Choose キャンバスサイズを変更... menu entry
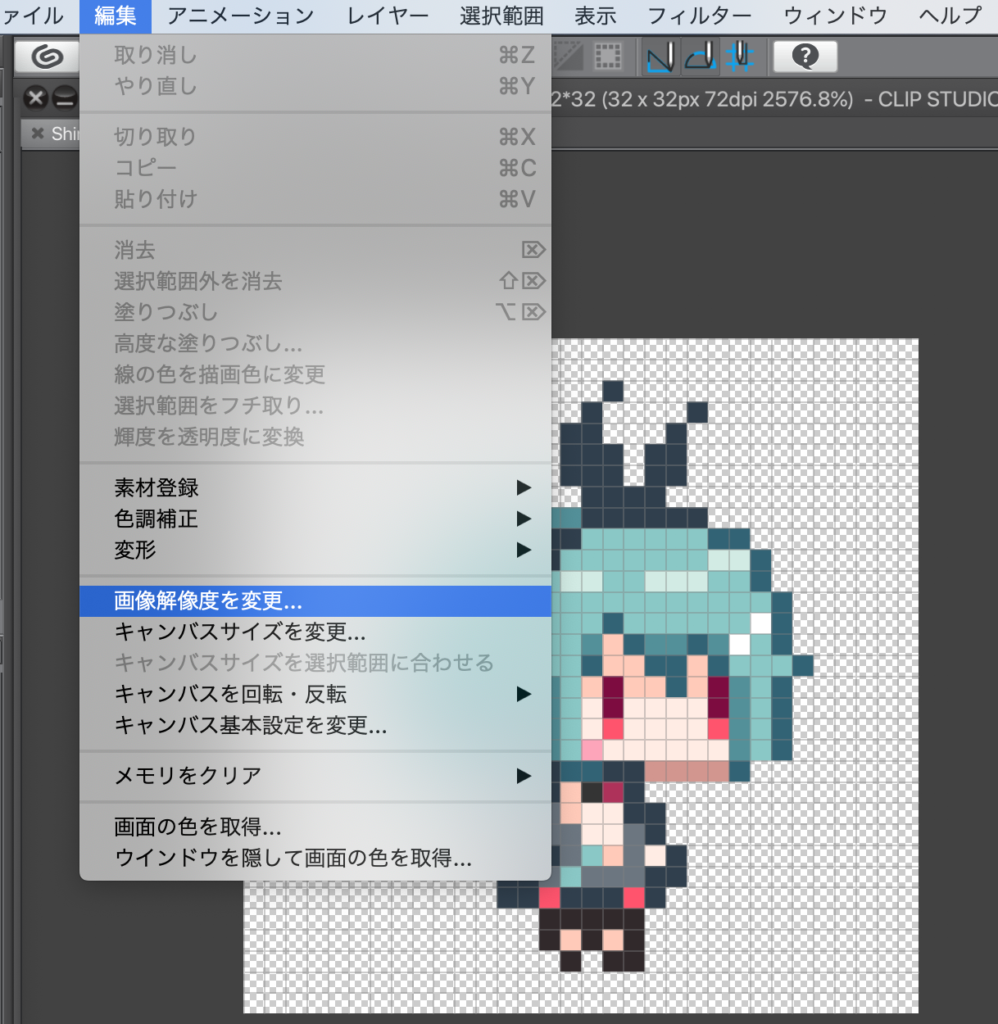The height and width of the screenshot is (1024, 998). coord(315,632)
